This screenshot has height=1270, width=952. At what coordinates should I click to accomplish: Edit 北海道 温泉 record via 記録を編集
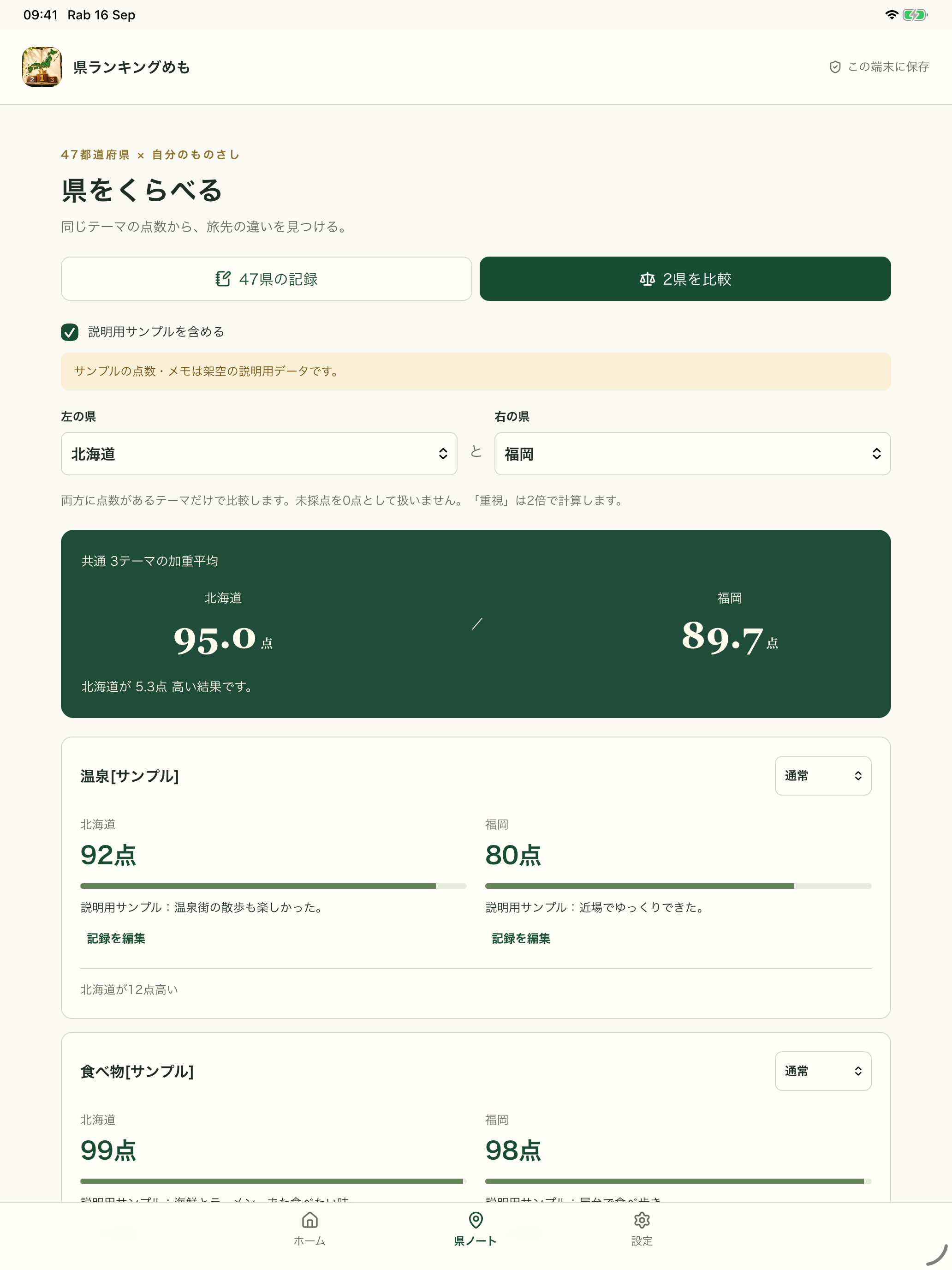[116, 938]
